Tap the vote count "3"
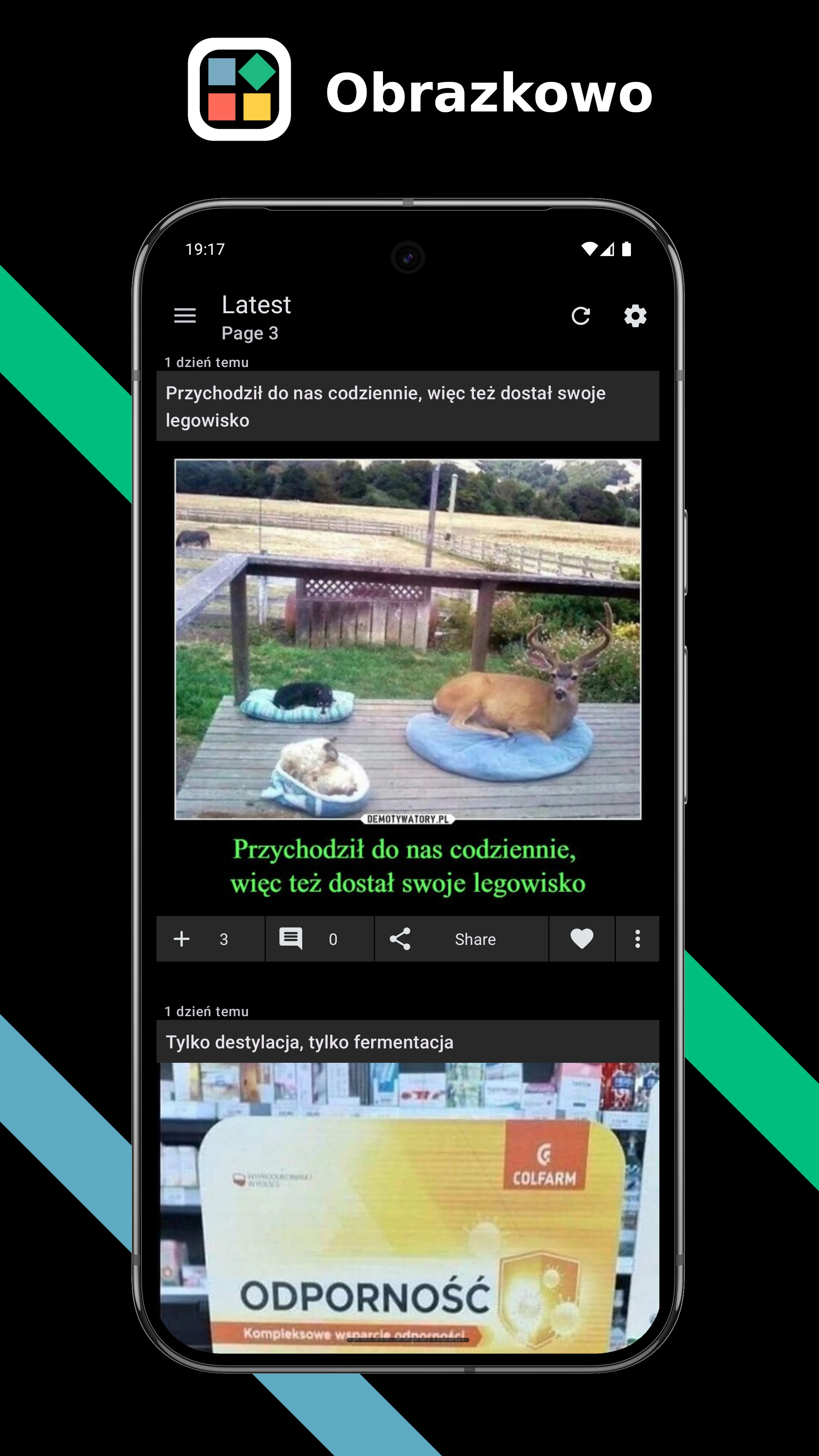This screenshot has height=1456, width=819. [x=224, y=940]
